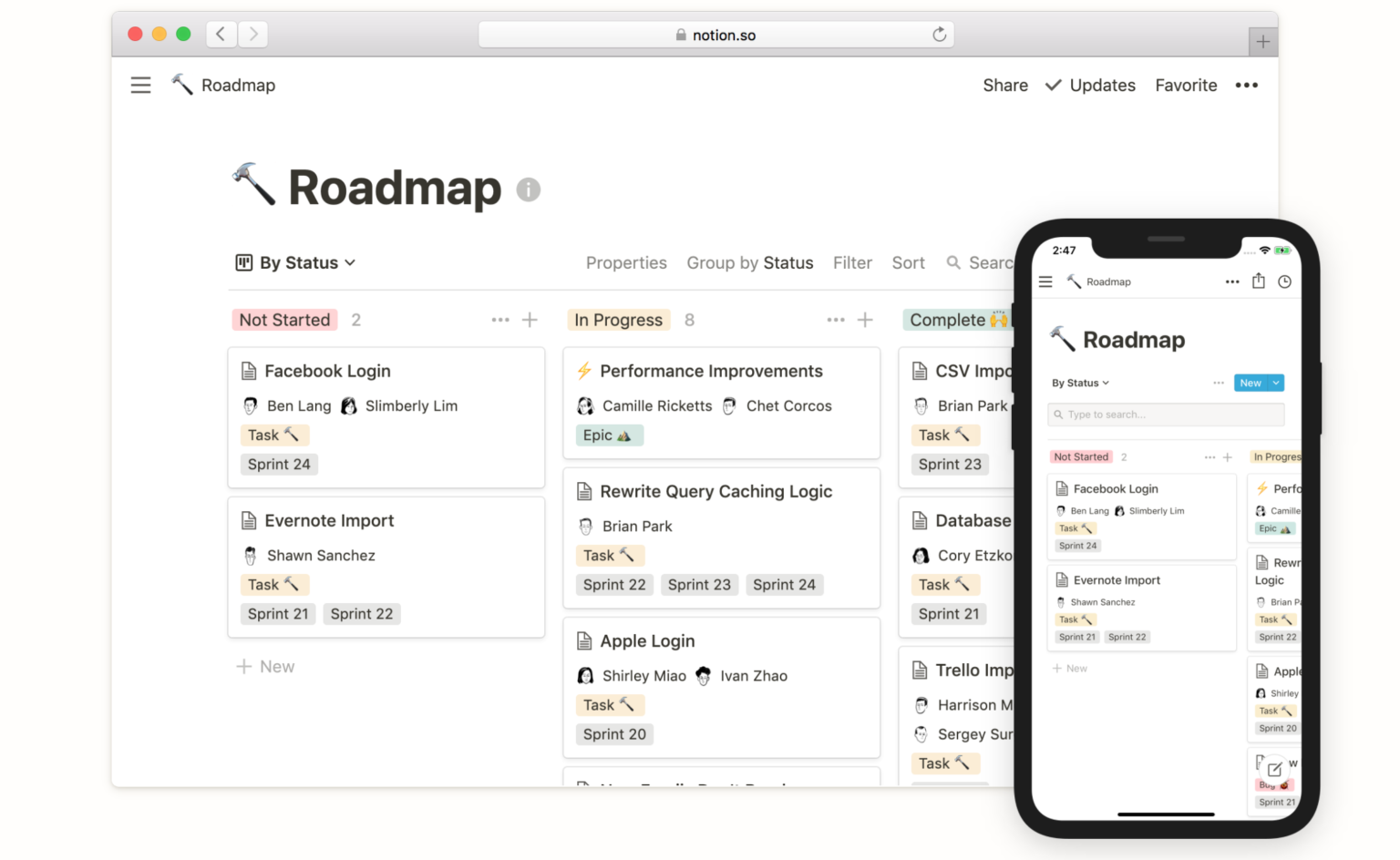Add a card with the plus icon in In Progress

click(865, 320)
